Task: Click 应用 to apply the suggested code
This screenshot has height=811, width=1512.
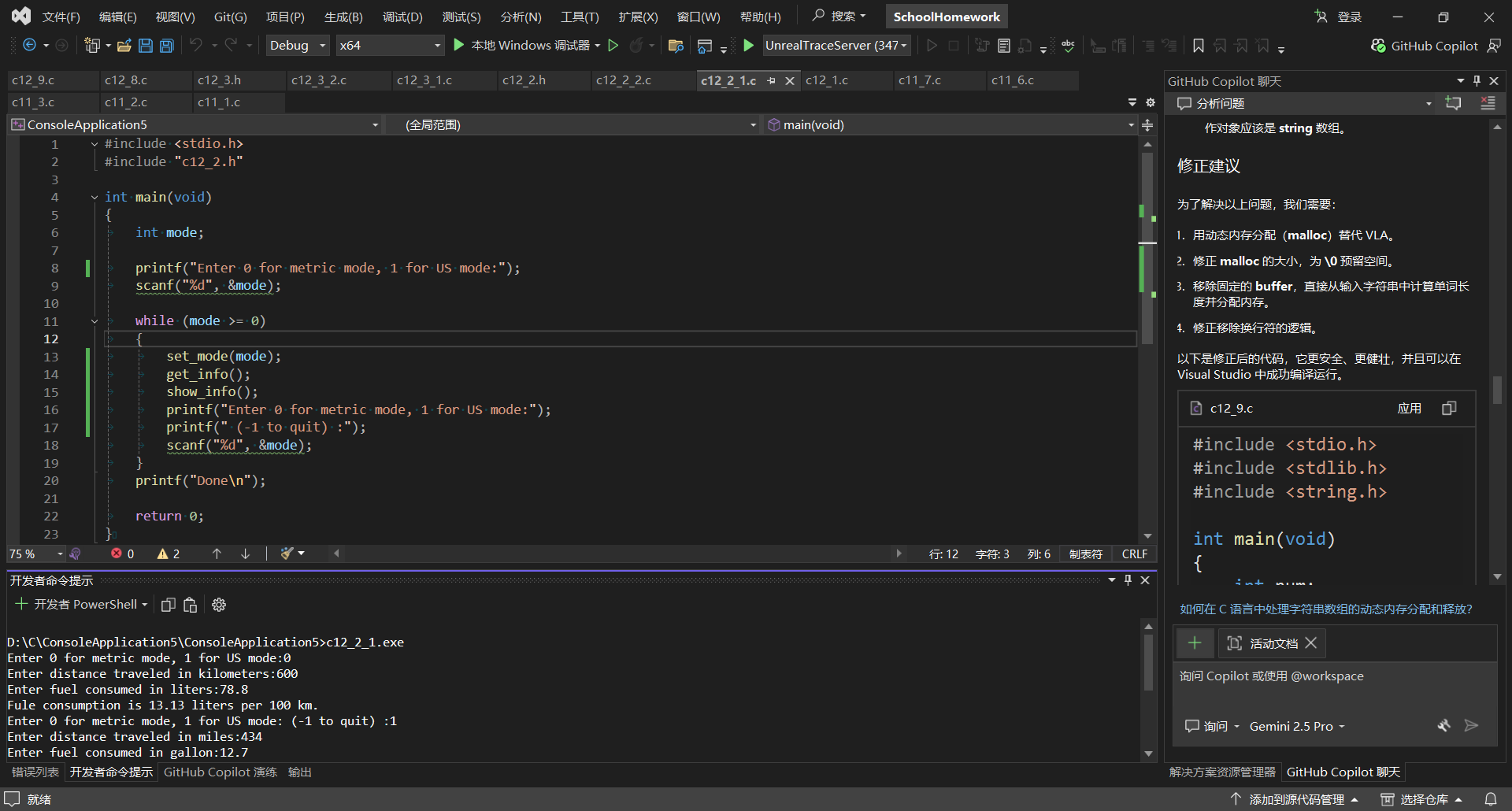Action: [x=1409, y=408]
